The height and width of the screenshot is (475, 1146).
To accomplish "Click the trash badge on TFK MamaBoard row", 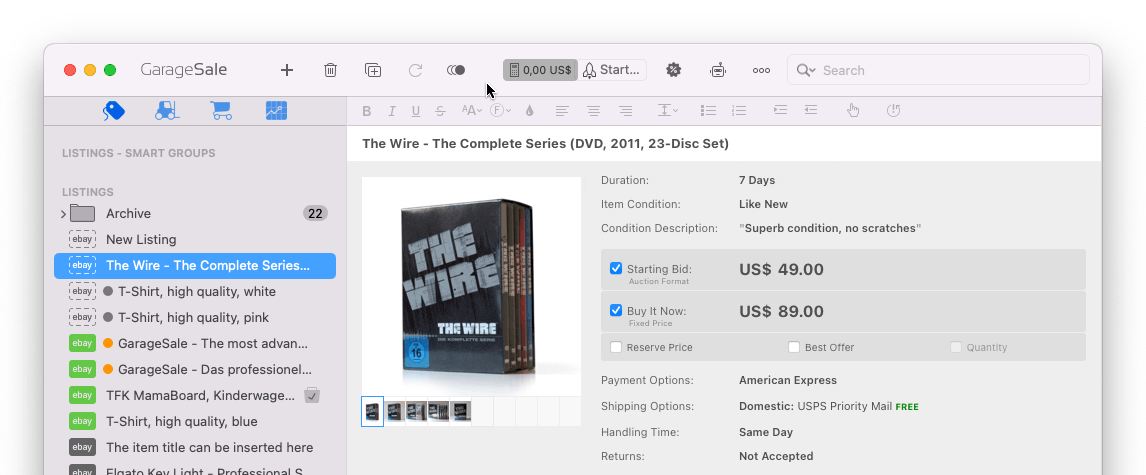I will [x=312, y=395].
